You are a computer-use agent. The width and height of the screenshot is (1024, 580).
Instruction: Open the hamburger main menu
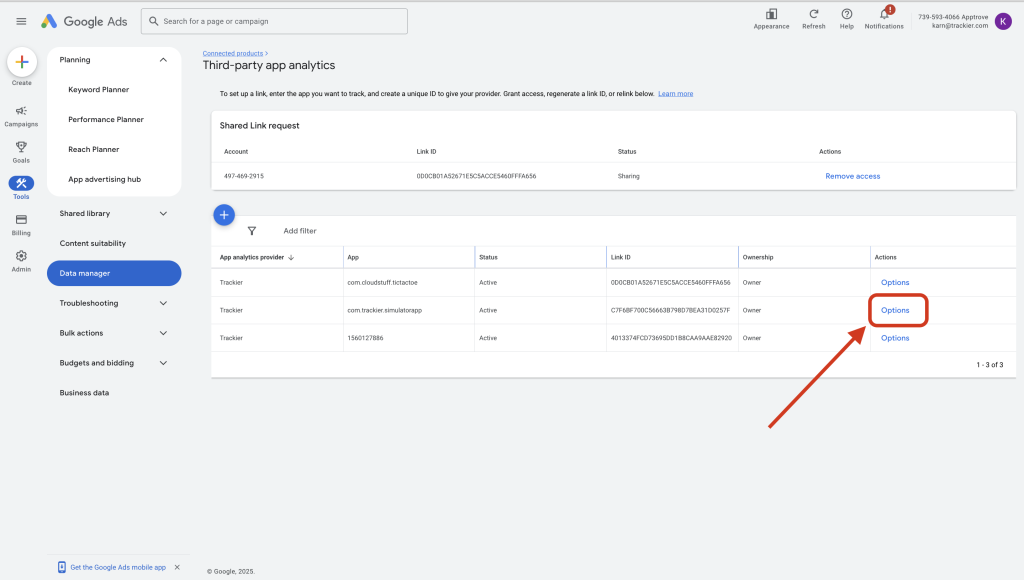[x=22, y=22]
